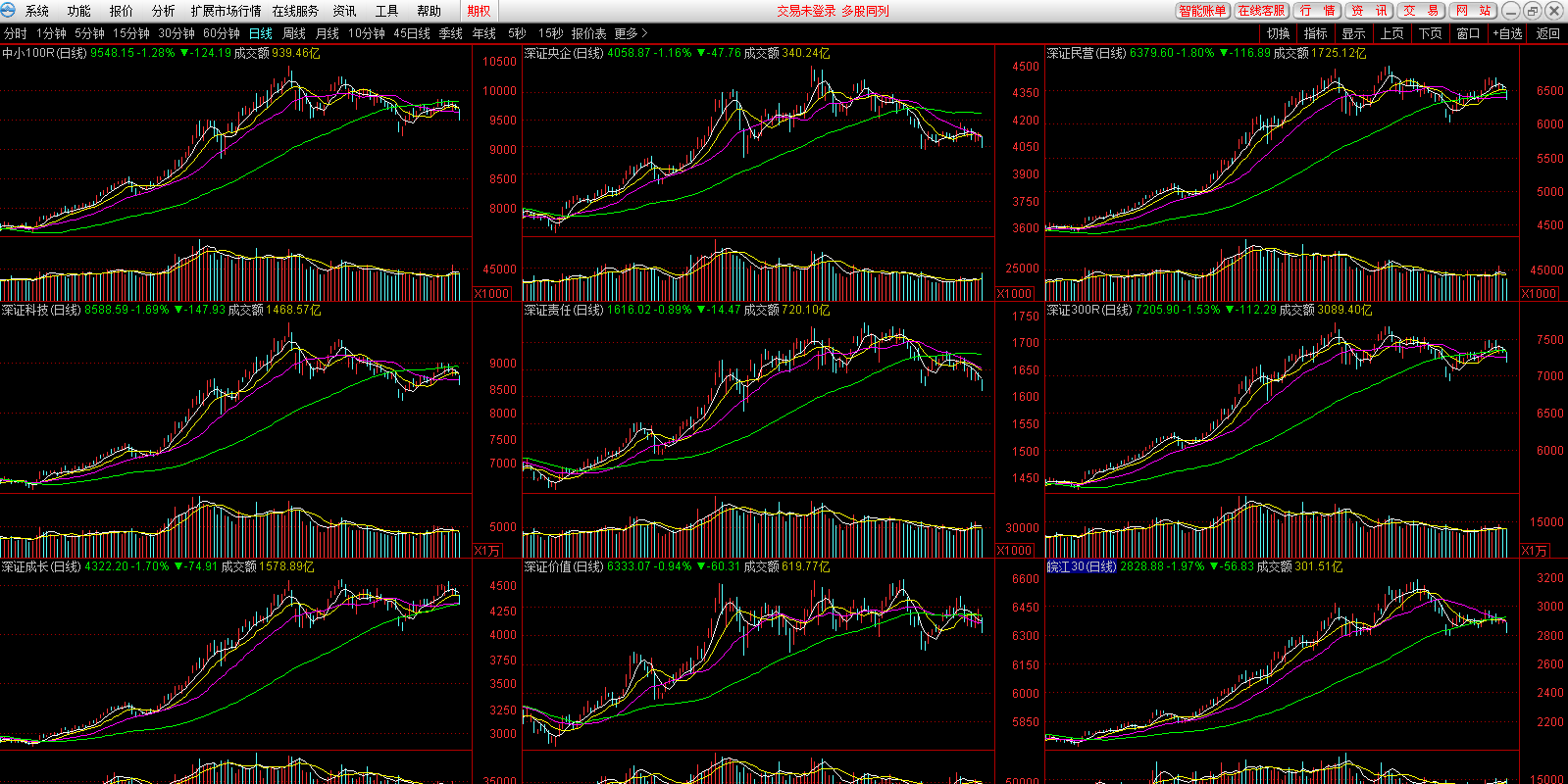Select the 期权 tab
Viewport: 1568px width, 784px height.
[x=479, y=11]
